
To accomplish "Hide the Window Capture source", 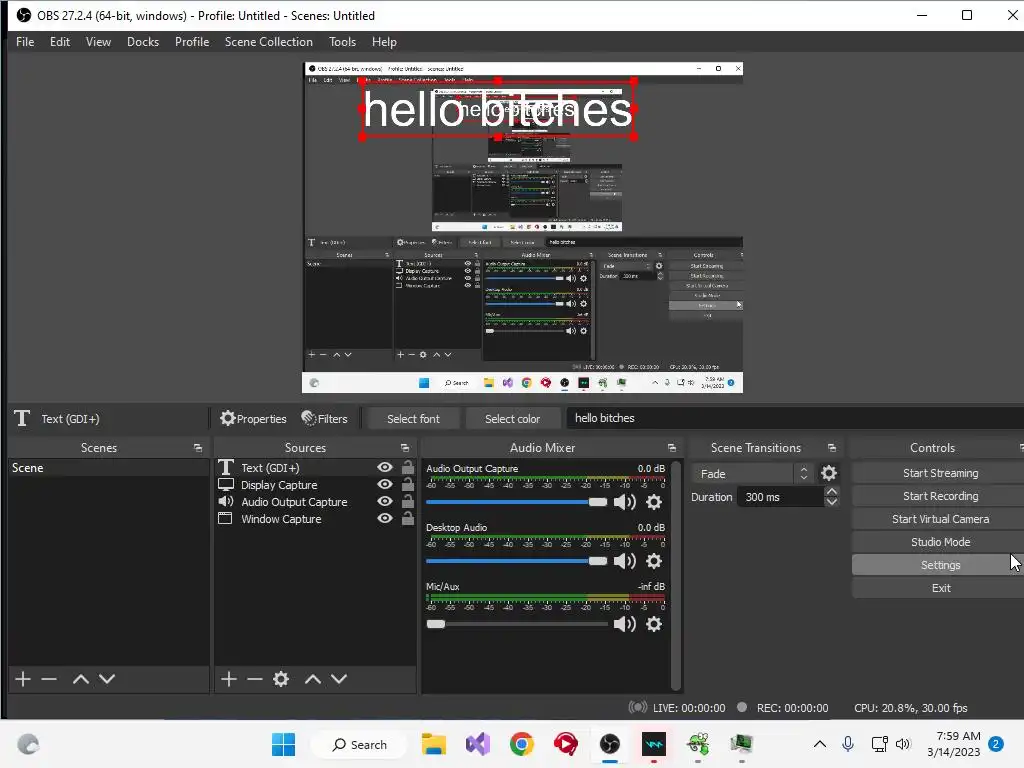I will point(385,519).
